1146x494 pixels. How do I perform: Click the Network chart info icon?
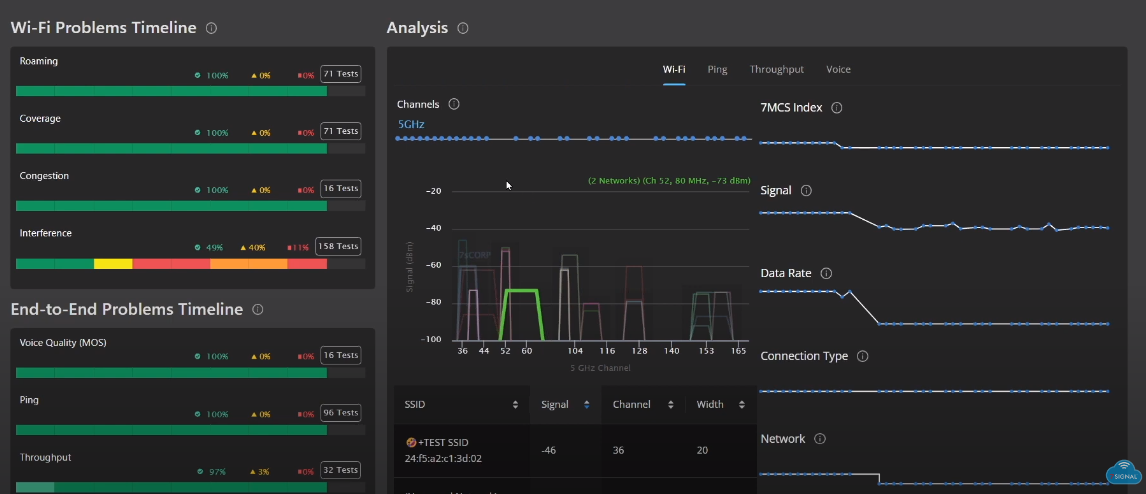tap(819, 439)
